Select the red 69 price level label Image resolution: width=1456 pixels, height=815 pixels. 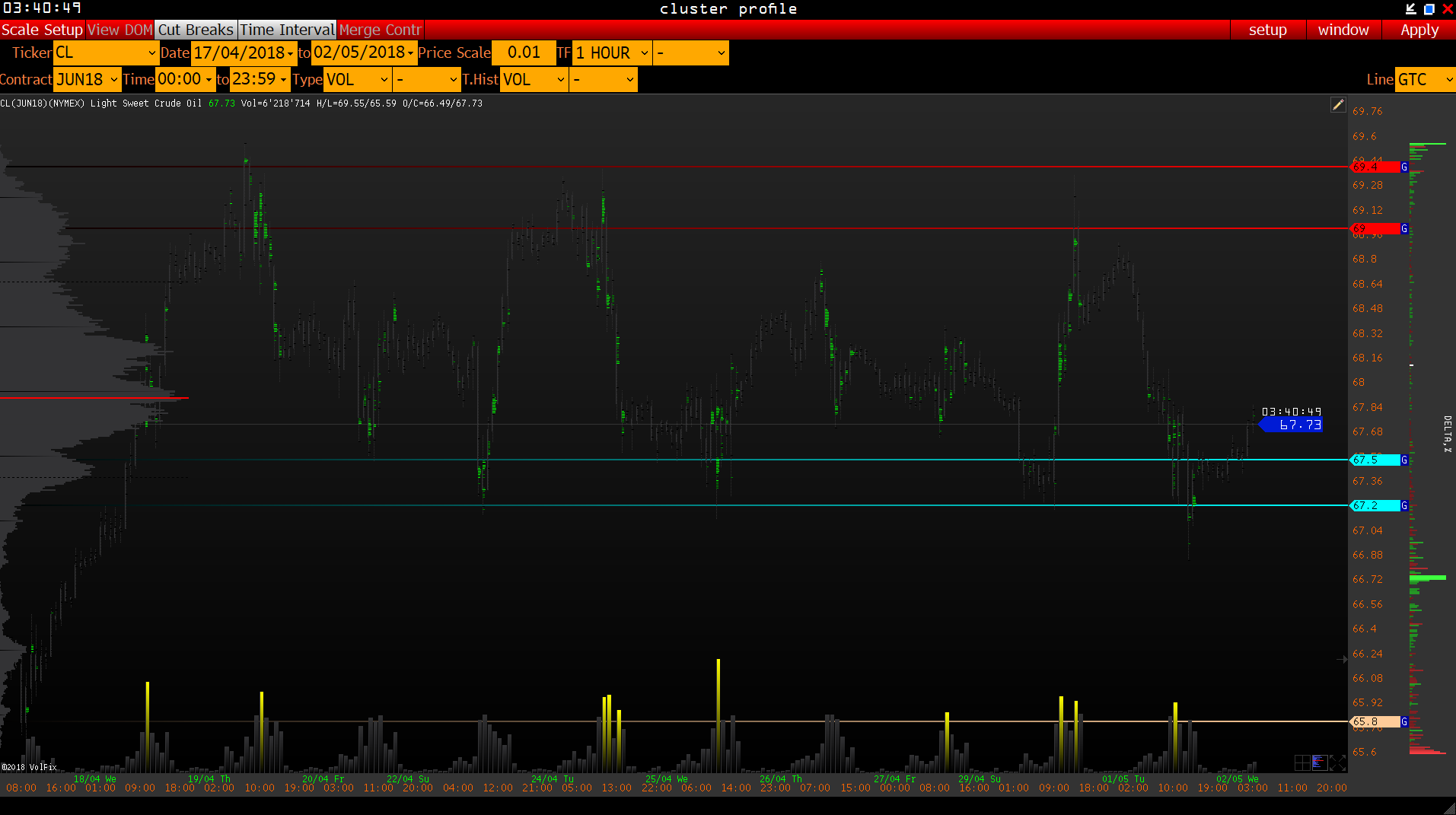(1375, 229)
